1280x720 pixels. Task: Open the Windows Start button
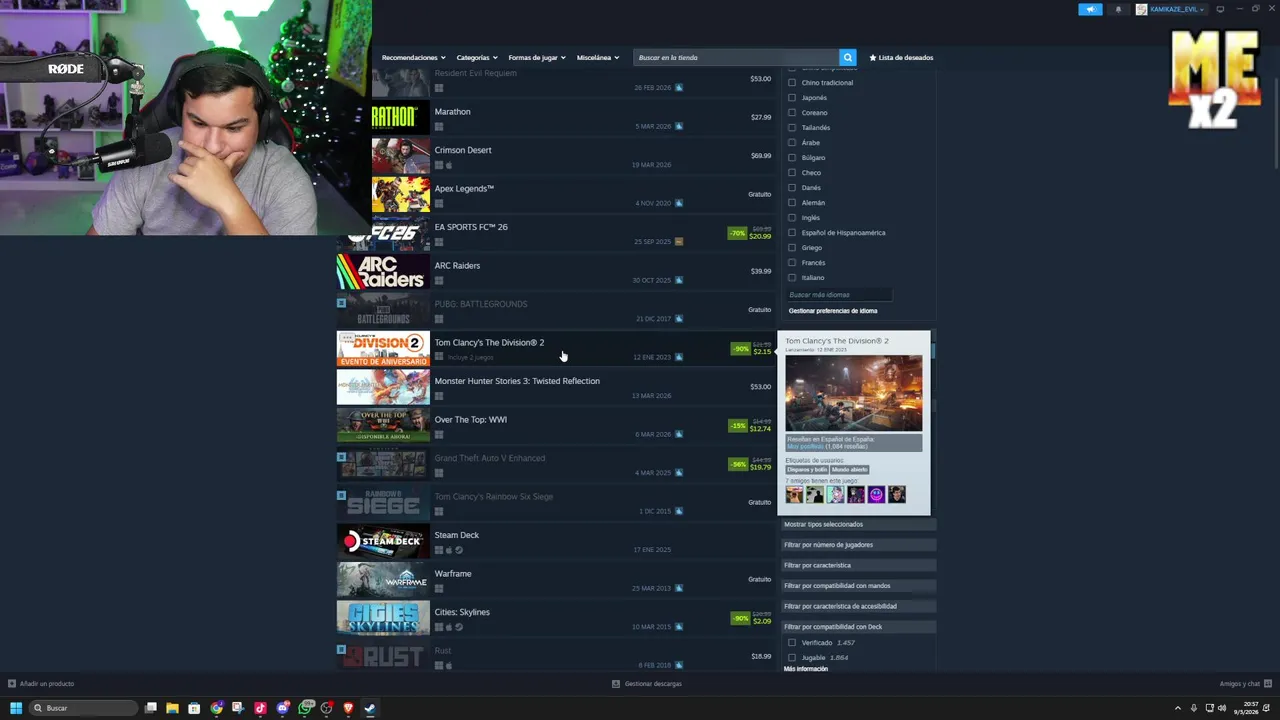(15, 708)
